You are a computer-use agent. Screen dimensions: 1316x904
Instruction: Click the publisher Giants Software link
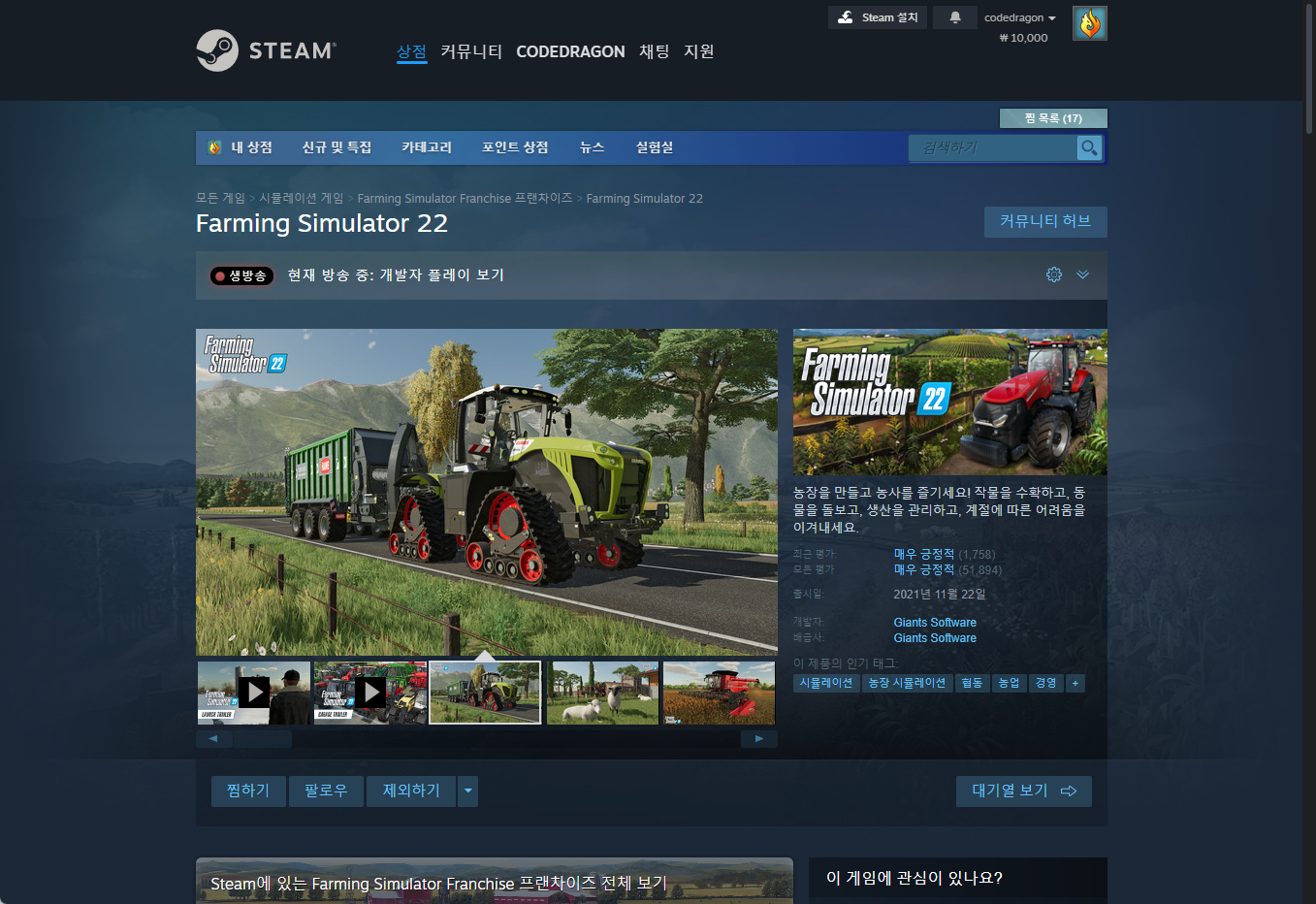(x=935, y=638)
